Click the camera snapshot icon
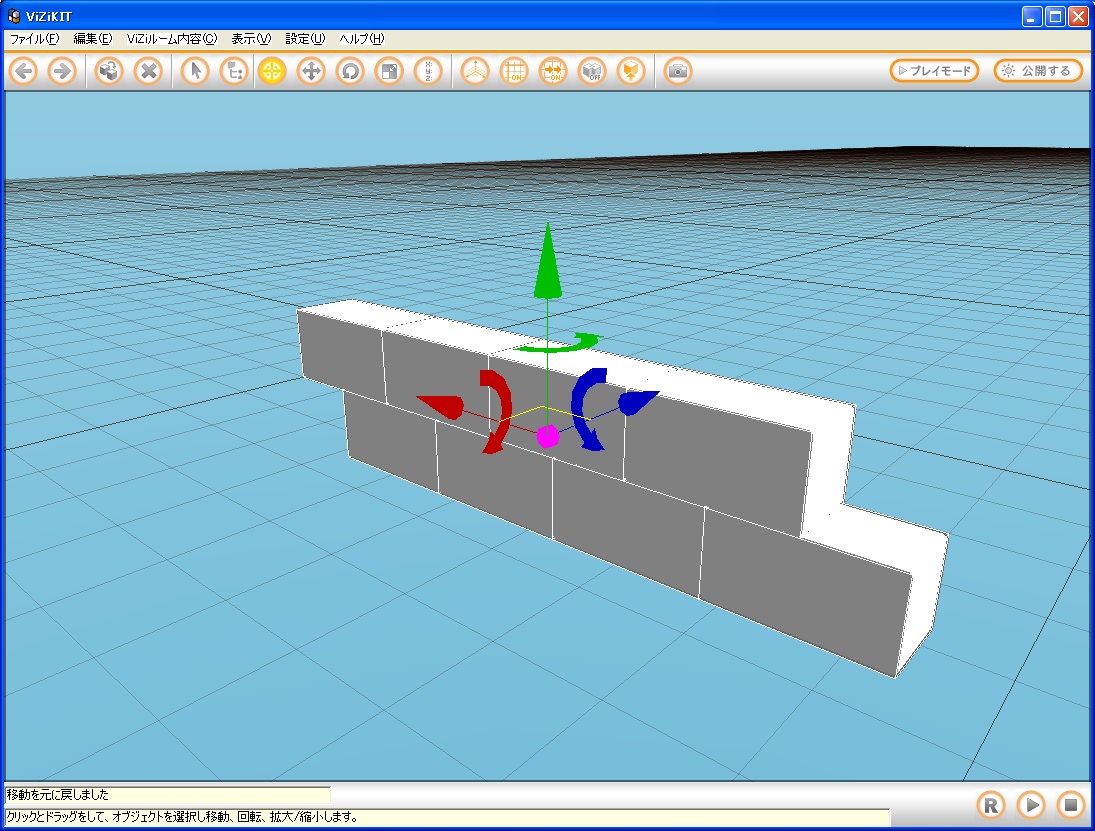1095x831 pixels. coord(677,71)
